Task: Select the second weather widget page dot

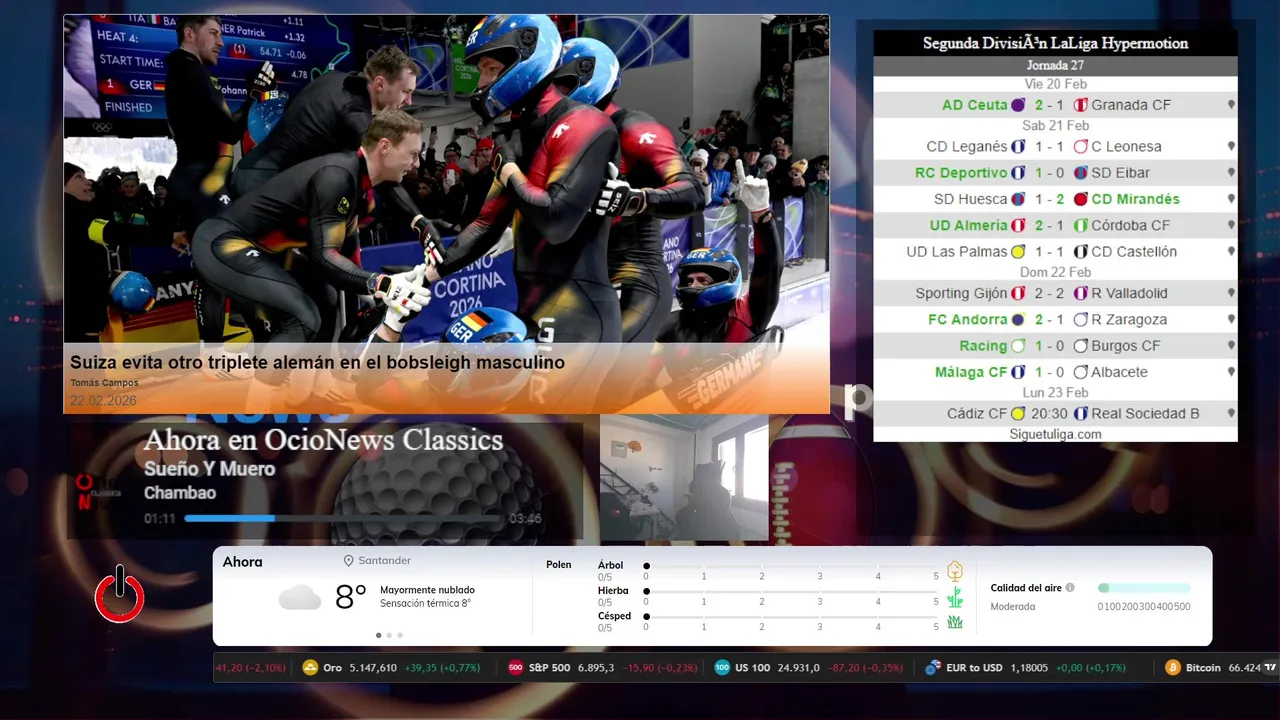Action: pyautogui.click(x=389, y=635)
